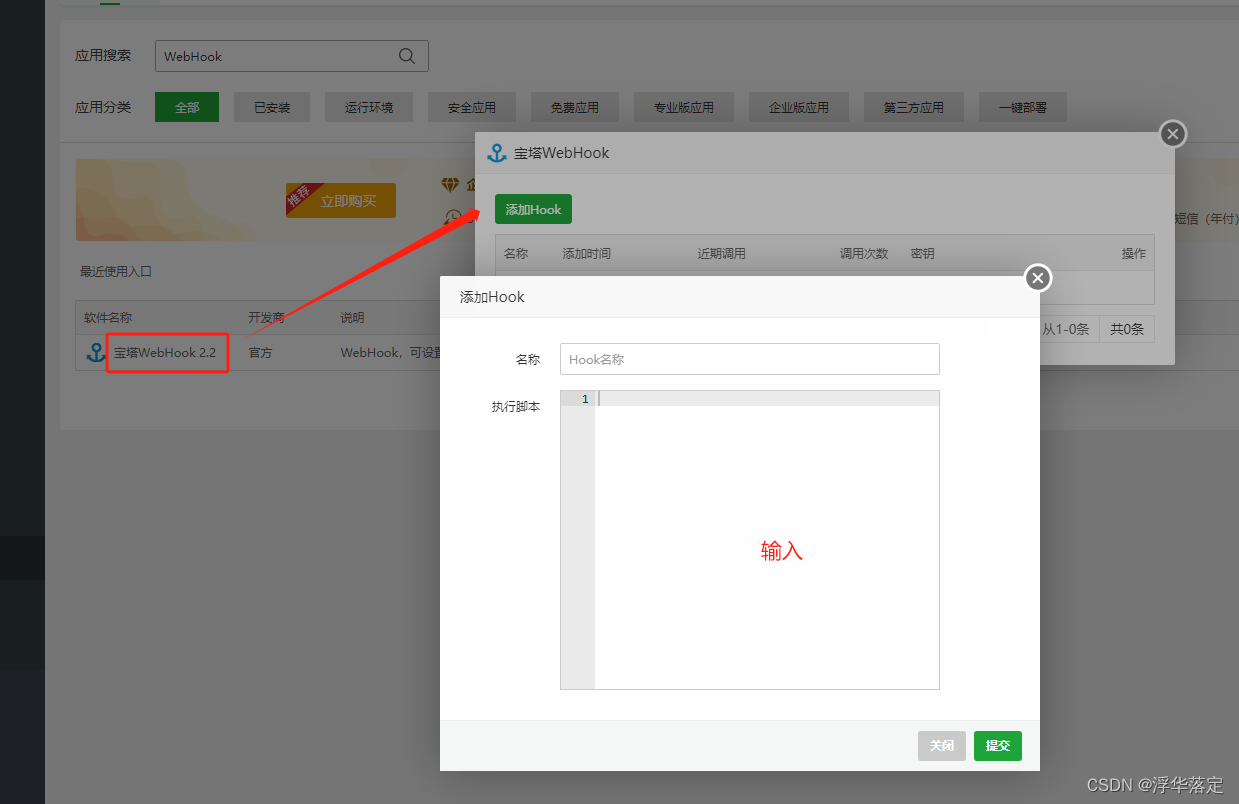Image resolution: width=1239 pixels, height=804 pixels.
Task: Click the 软件名称 column header
Action: [108, 317]
